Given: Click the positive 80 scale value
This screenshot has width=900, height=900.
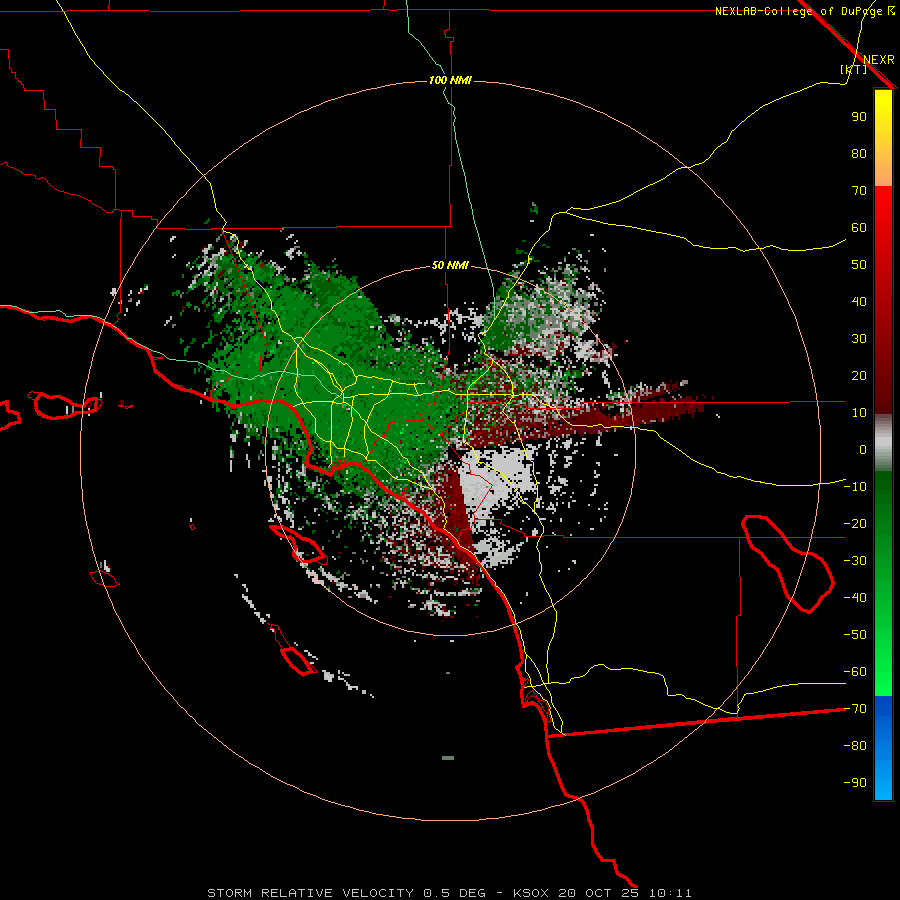Looking at the screenshot, I should 859,154.
